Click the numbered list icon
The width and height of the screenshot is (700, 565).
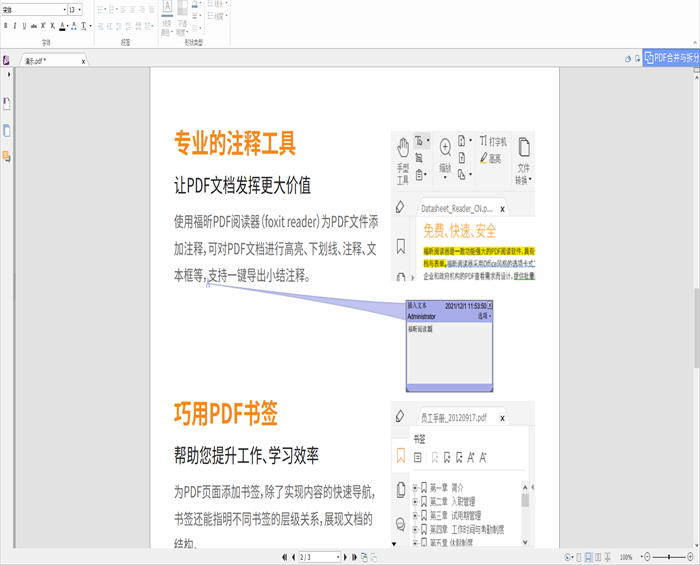(x=113, y=9)
